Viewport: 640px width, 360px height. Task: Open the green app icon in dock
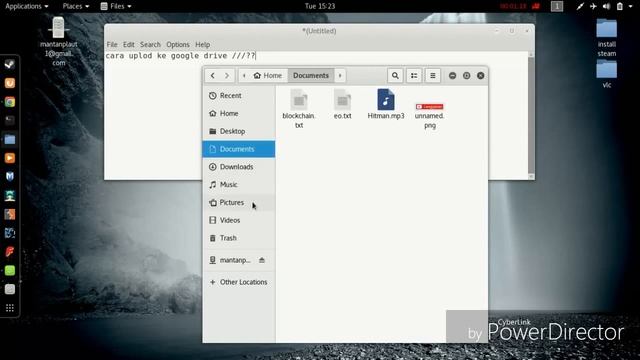pos(10,271)
